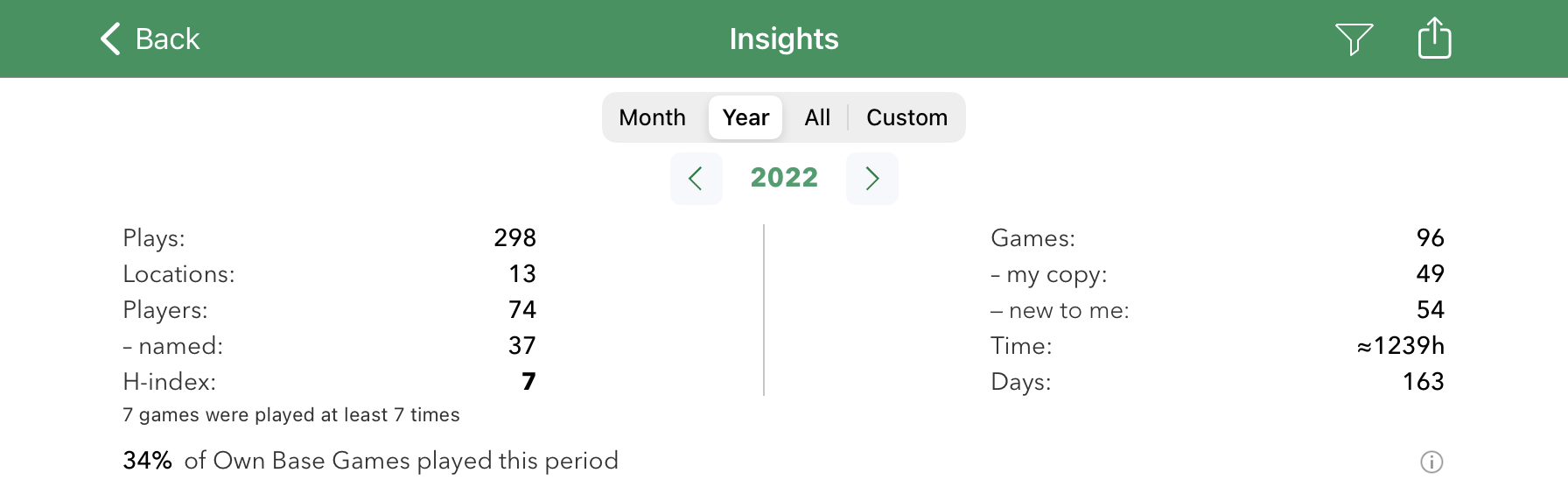Tap the share export icon

[x=1434, y=39]
